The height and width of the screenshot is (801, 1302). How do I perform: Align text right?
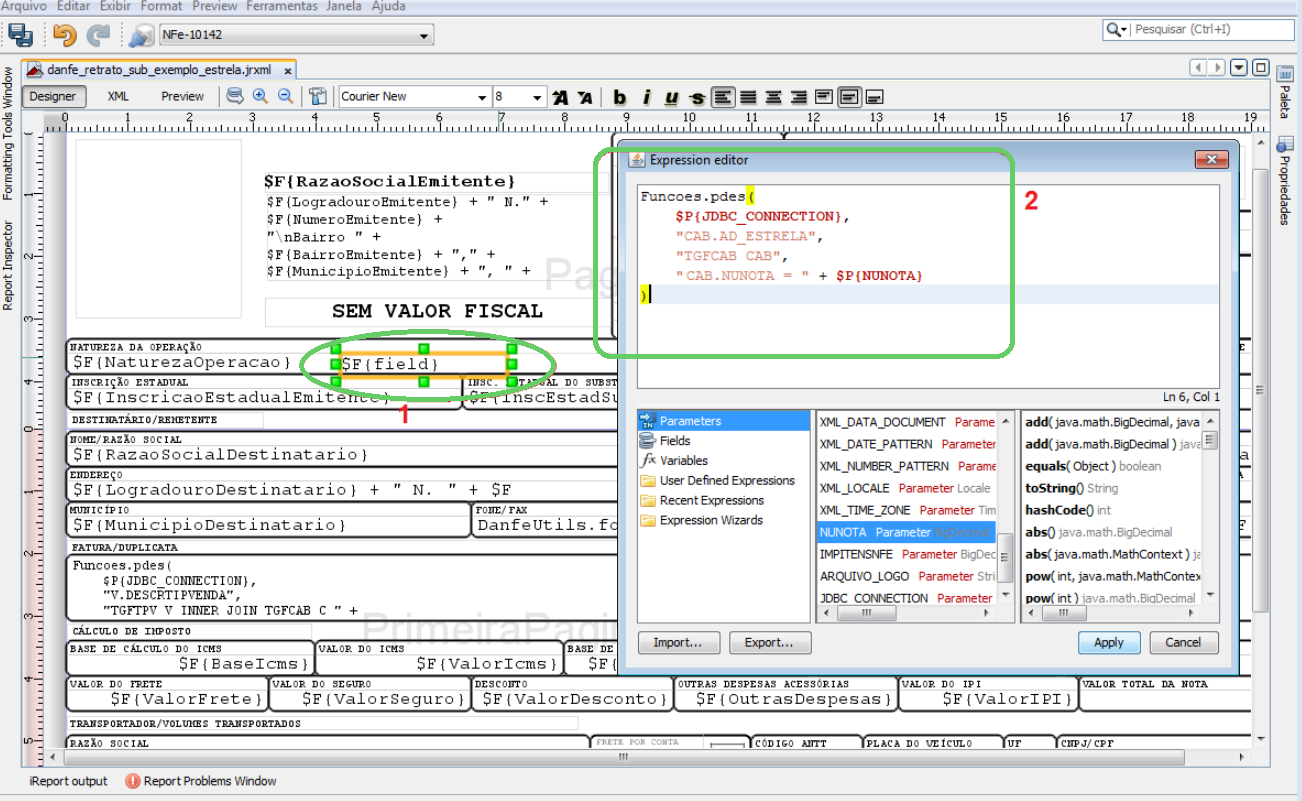[798, 97]
